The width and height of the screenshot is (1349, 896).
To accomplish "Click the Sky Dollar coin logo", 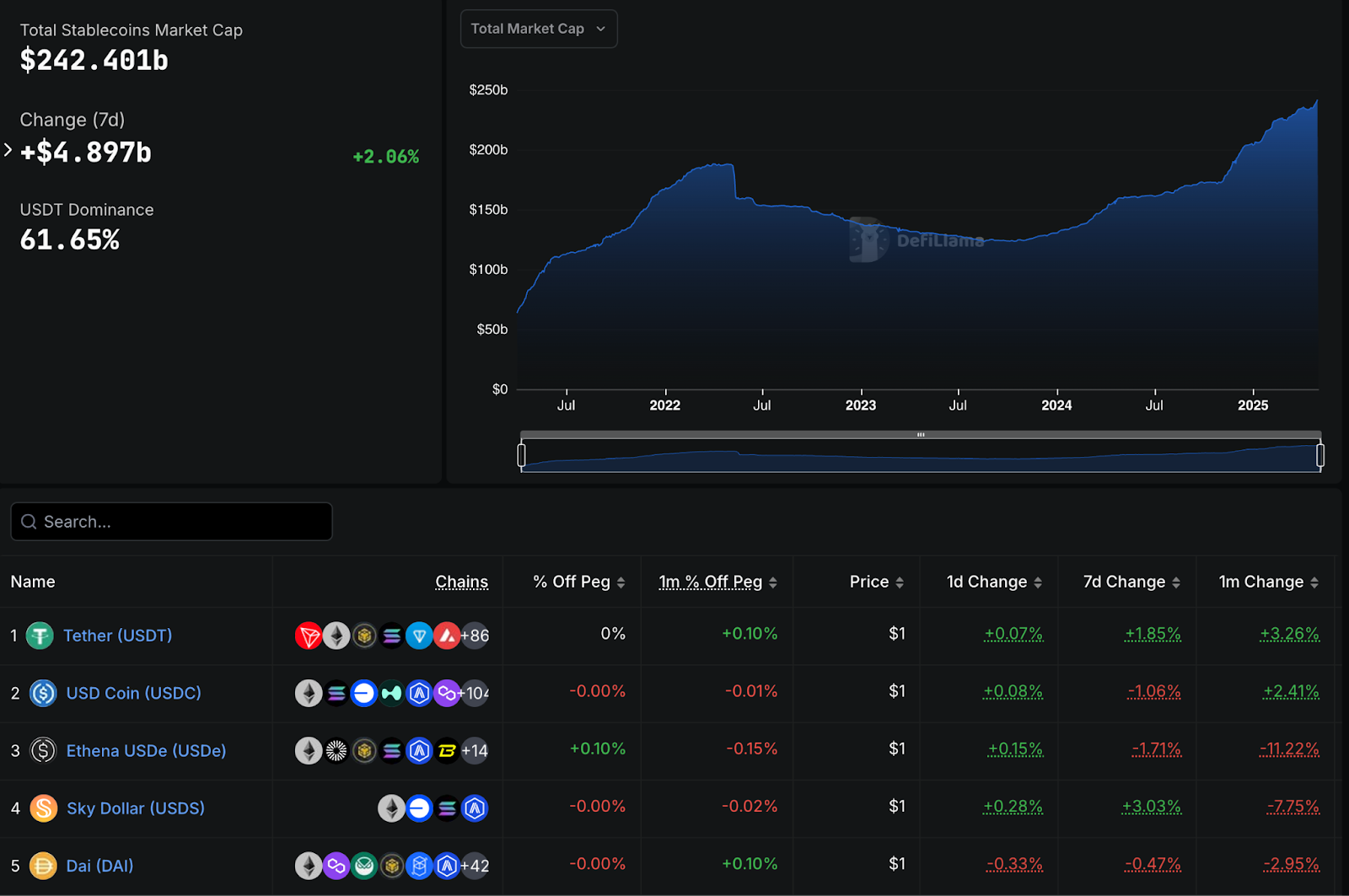I will (x=43, y=808).
